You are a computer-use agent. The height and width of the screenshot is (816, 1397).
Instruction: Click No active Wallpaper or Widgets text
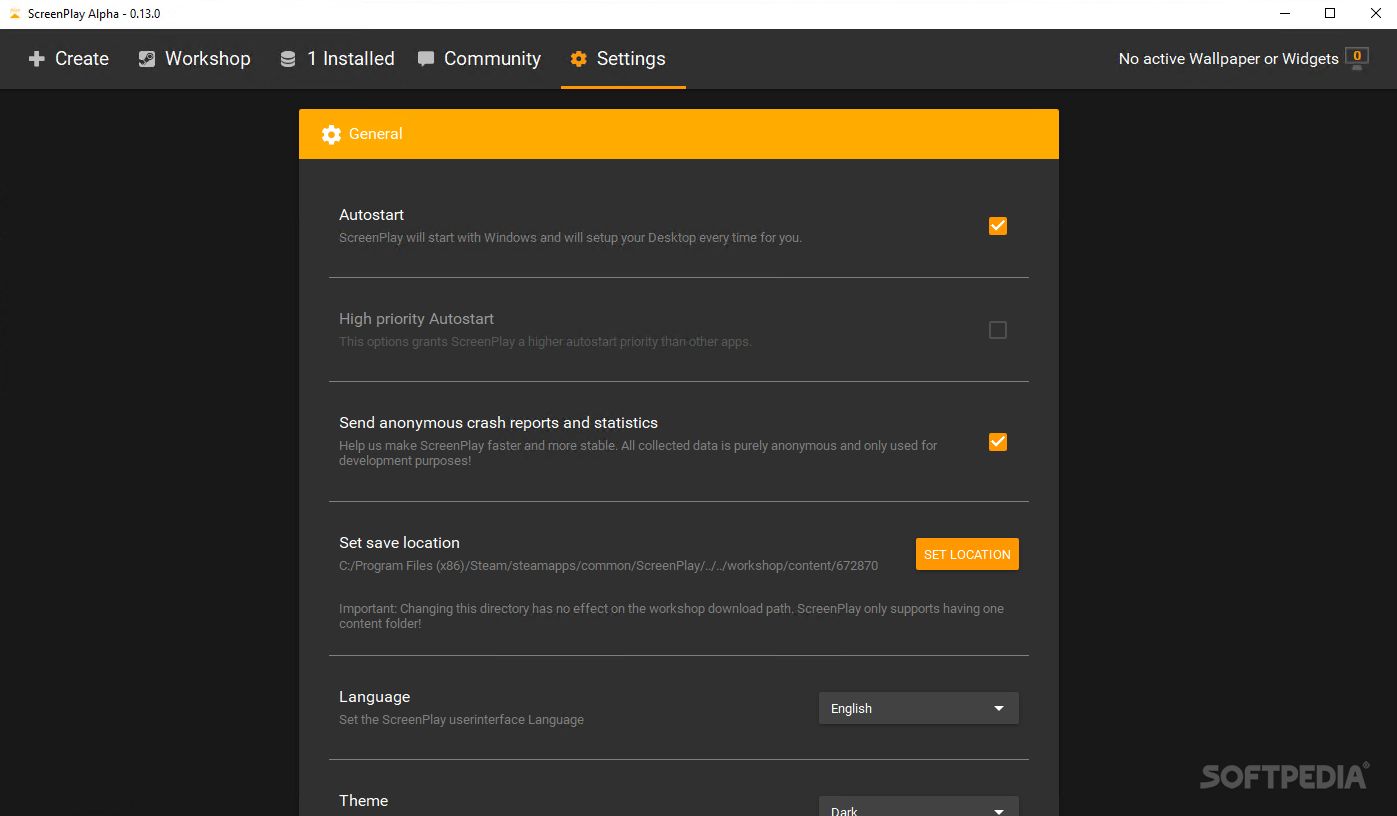pyautogui.click(x=1228, y=59)
